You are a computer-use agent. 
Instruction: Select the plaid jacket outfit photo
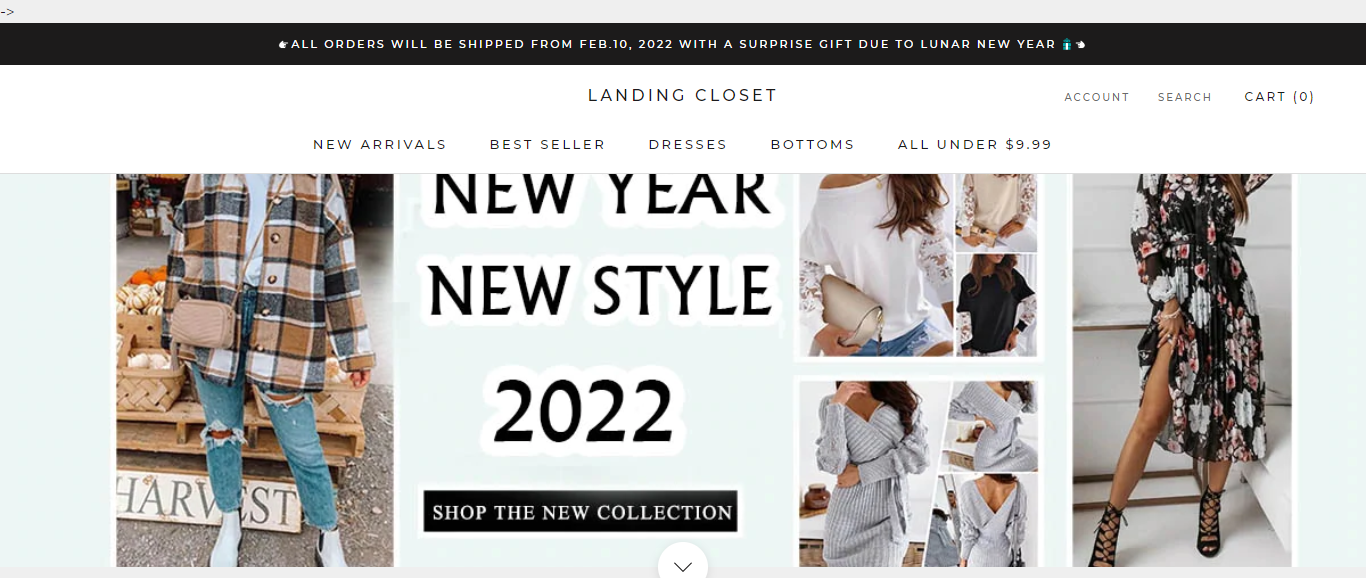pos(255,370)
